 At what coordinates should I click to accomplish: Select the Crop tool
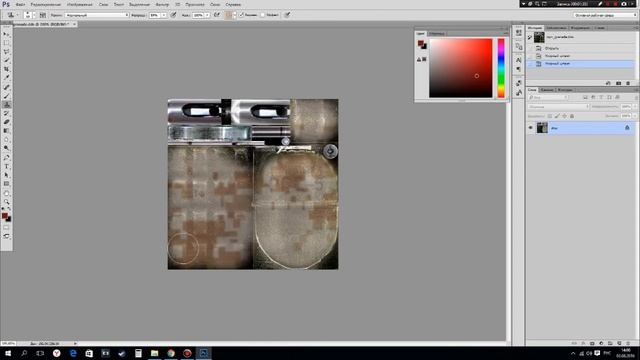7,69
